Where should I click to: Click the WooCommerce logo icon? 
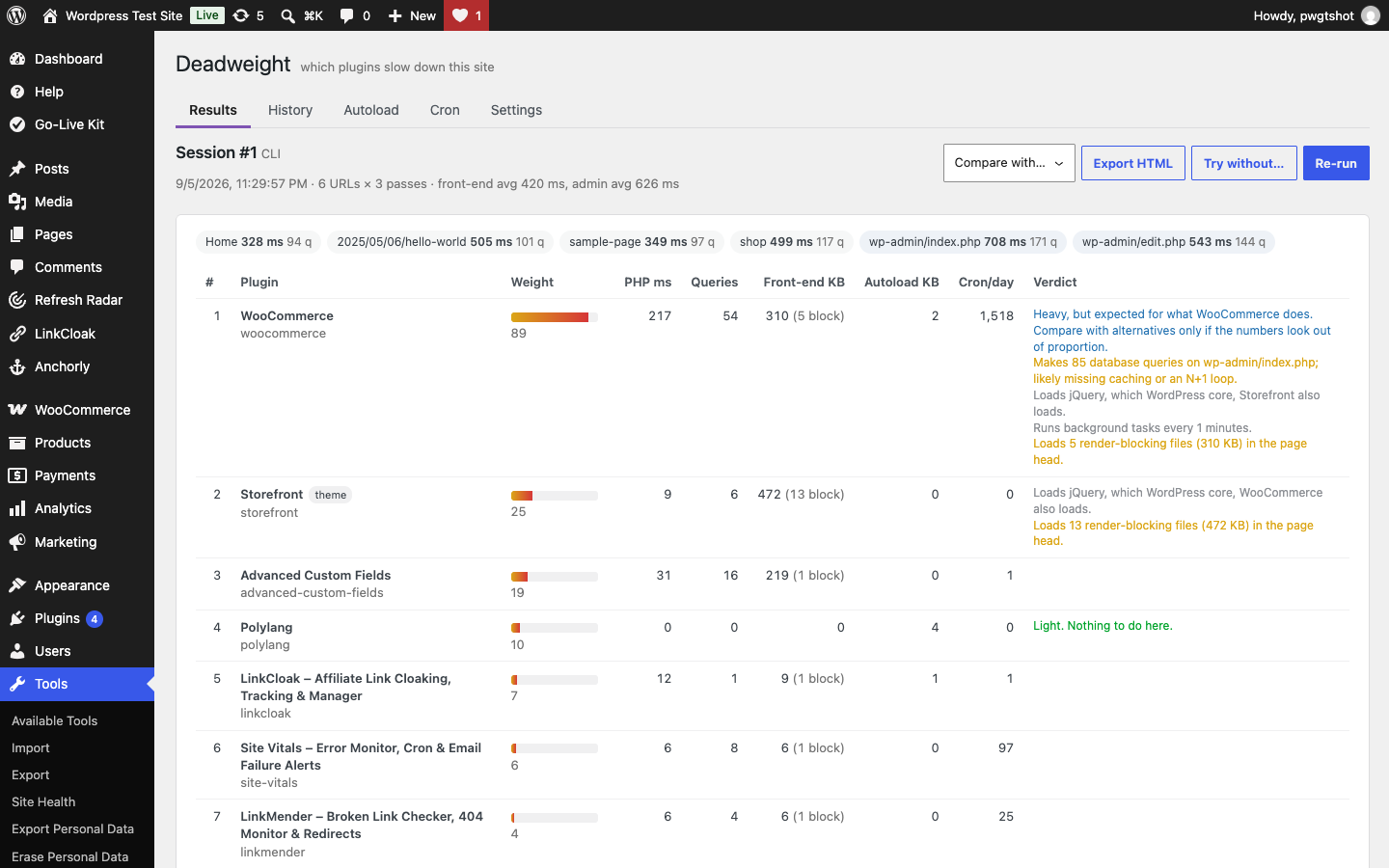17,410
